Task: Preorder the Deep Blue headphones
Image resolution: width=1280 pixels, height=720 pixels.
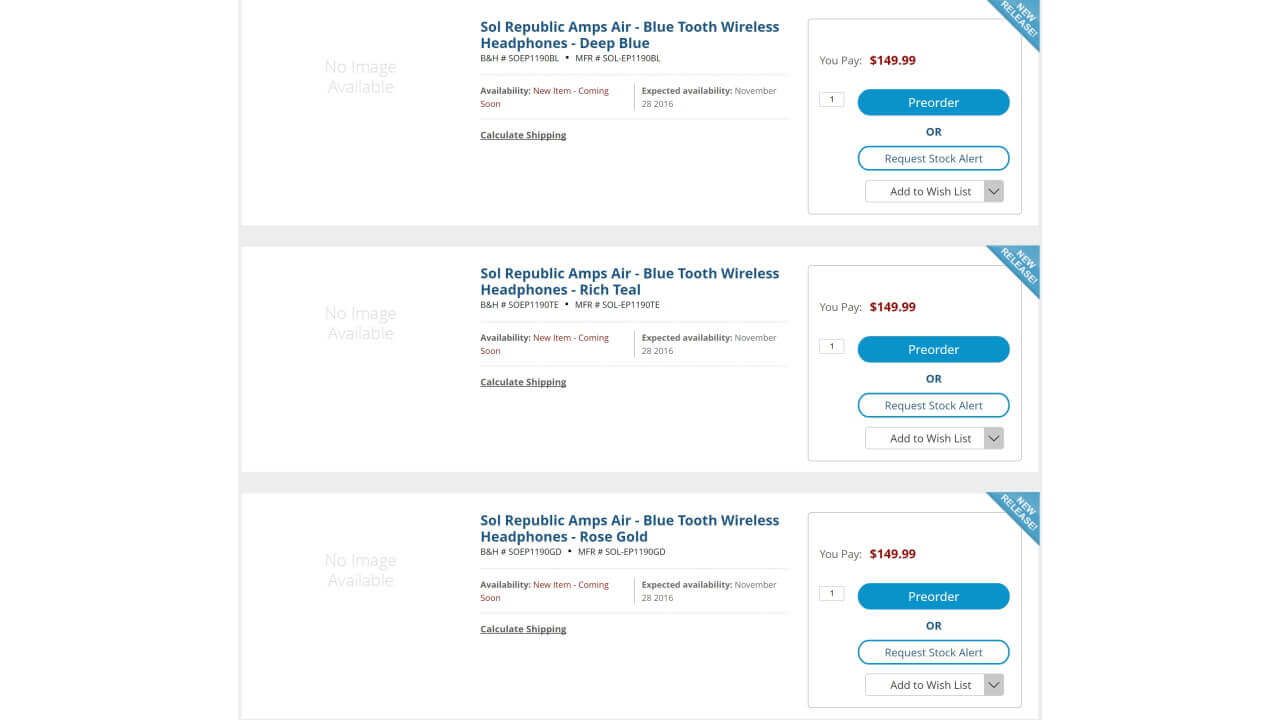Action: pyautogui.click(x=933, y=103)
